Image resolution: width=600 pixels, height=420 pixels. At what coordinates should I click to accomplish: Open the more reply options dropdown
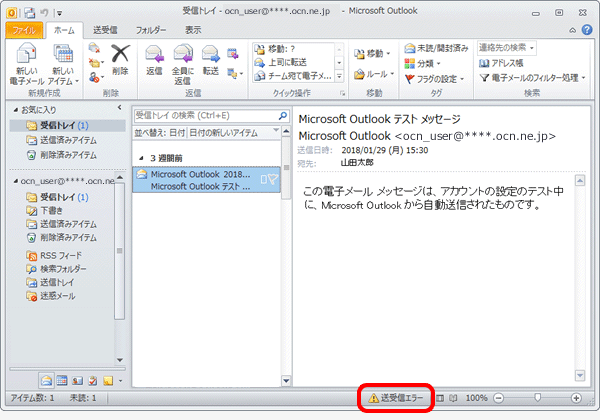click(235, 73)
